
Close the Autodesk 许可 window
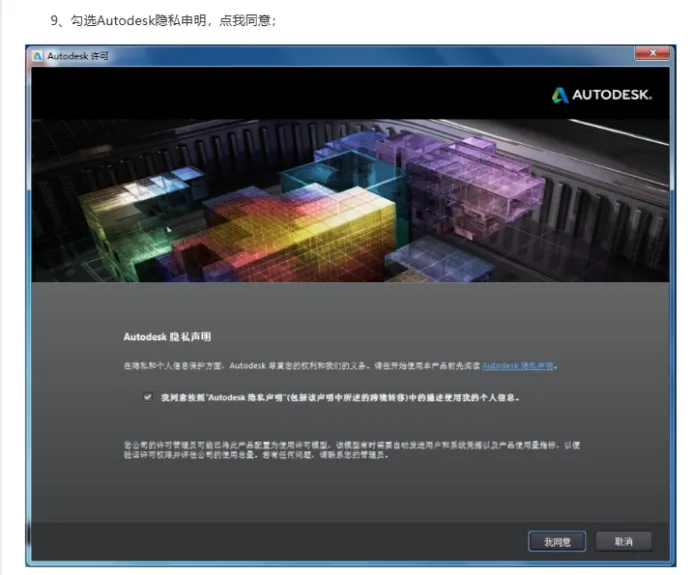point(652,53)
